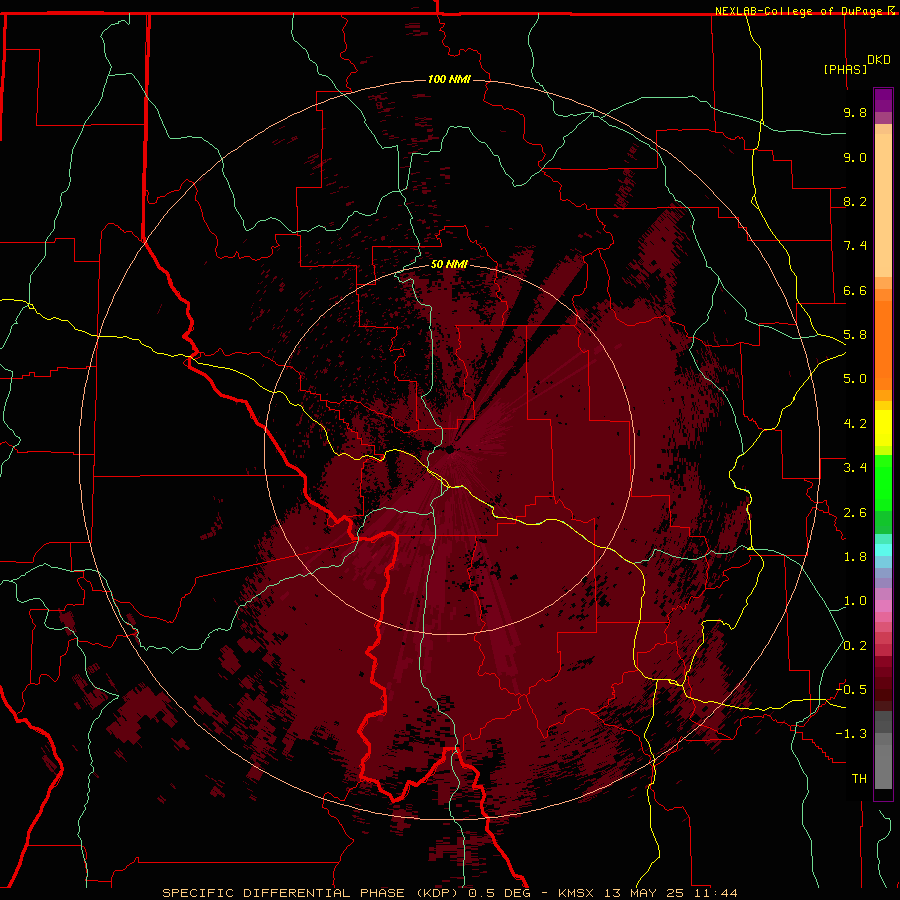
Task: Click the 9.0 scale value
Action: pyautogui.click(x=855, y=157)
